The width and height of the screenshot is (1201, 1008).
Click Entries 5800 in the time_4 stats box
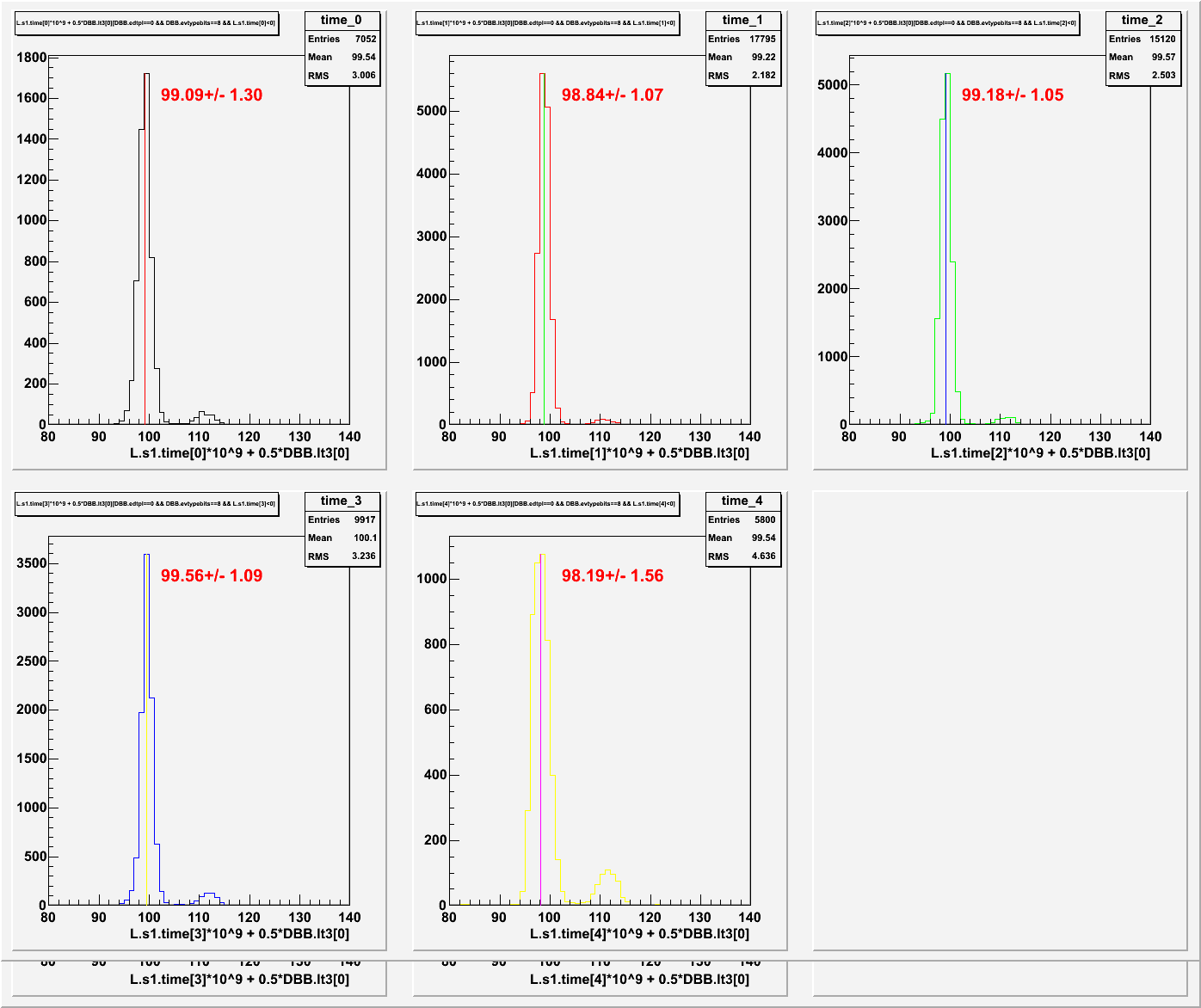coord(742,519)
